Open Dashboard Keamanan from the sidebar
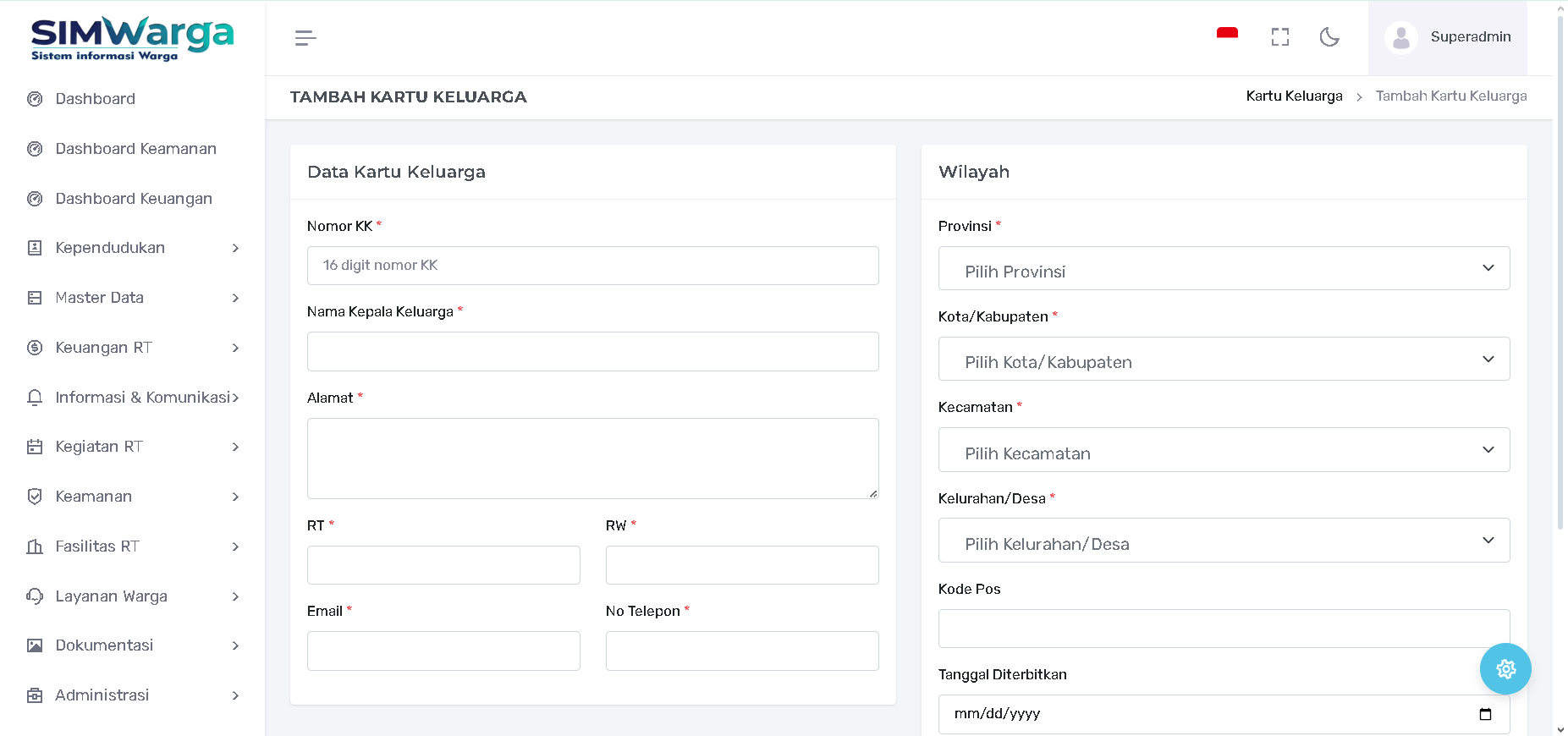The width and height of the screenshot is (1568, 736). pos(135,149)
